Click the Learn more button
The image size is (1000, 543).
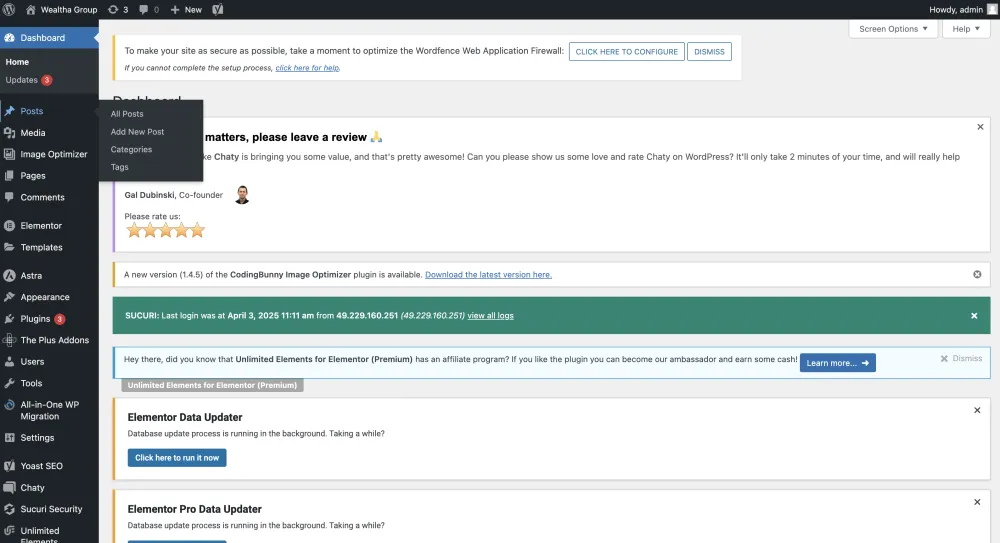(837, 362)
